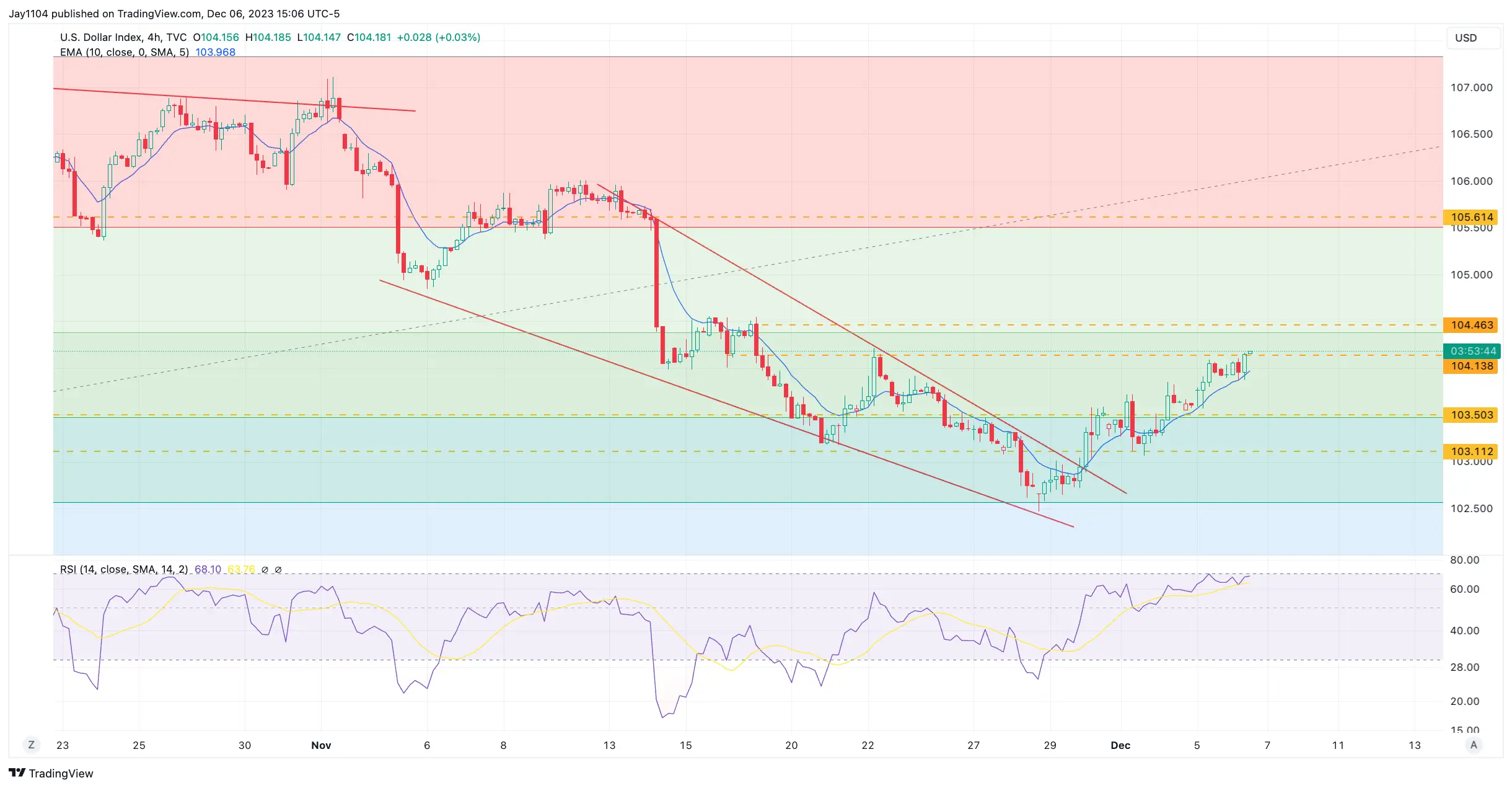Viewport: 1512px width, 788px height.
Task: Select the EMA (10, close, 0, SMA, 5) legend
Action: (x=125, y=52)
